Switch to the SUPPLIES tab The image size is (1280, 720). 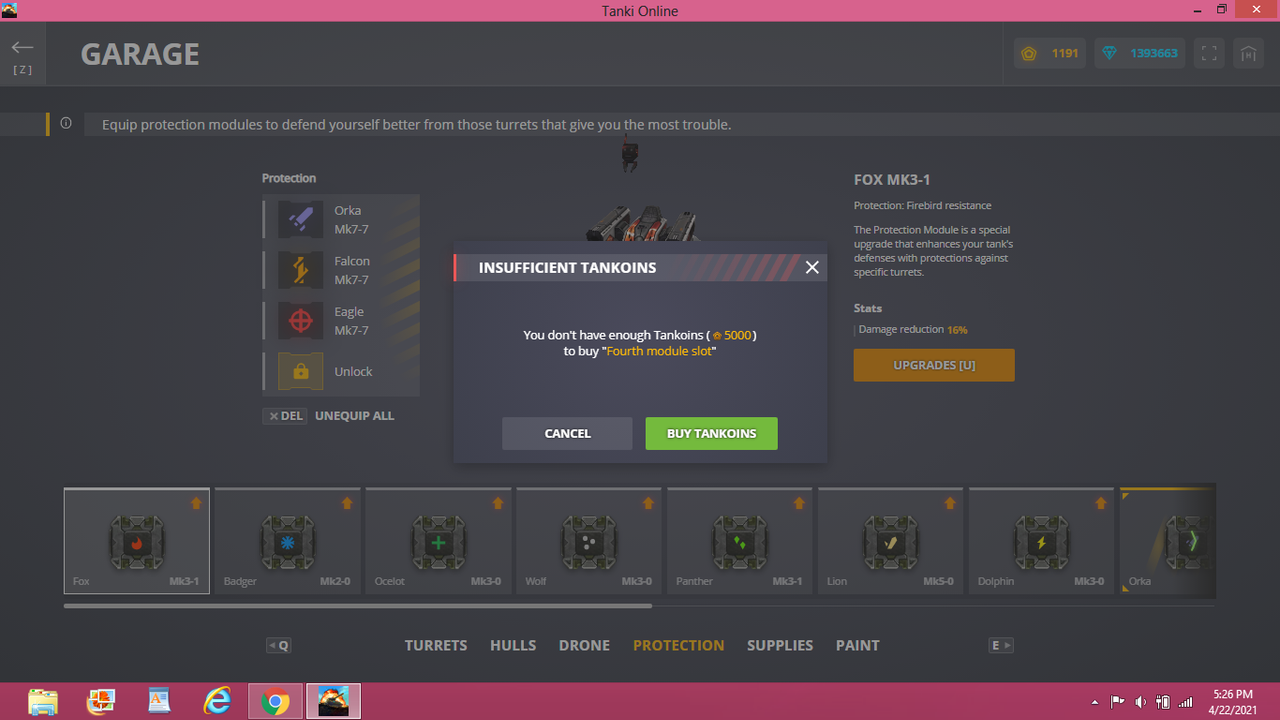coord(780,645)
